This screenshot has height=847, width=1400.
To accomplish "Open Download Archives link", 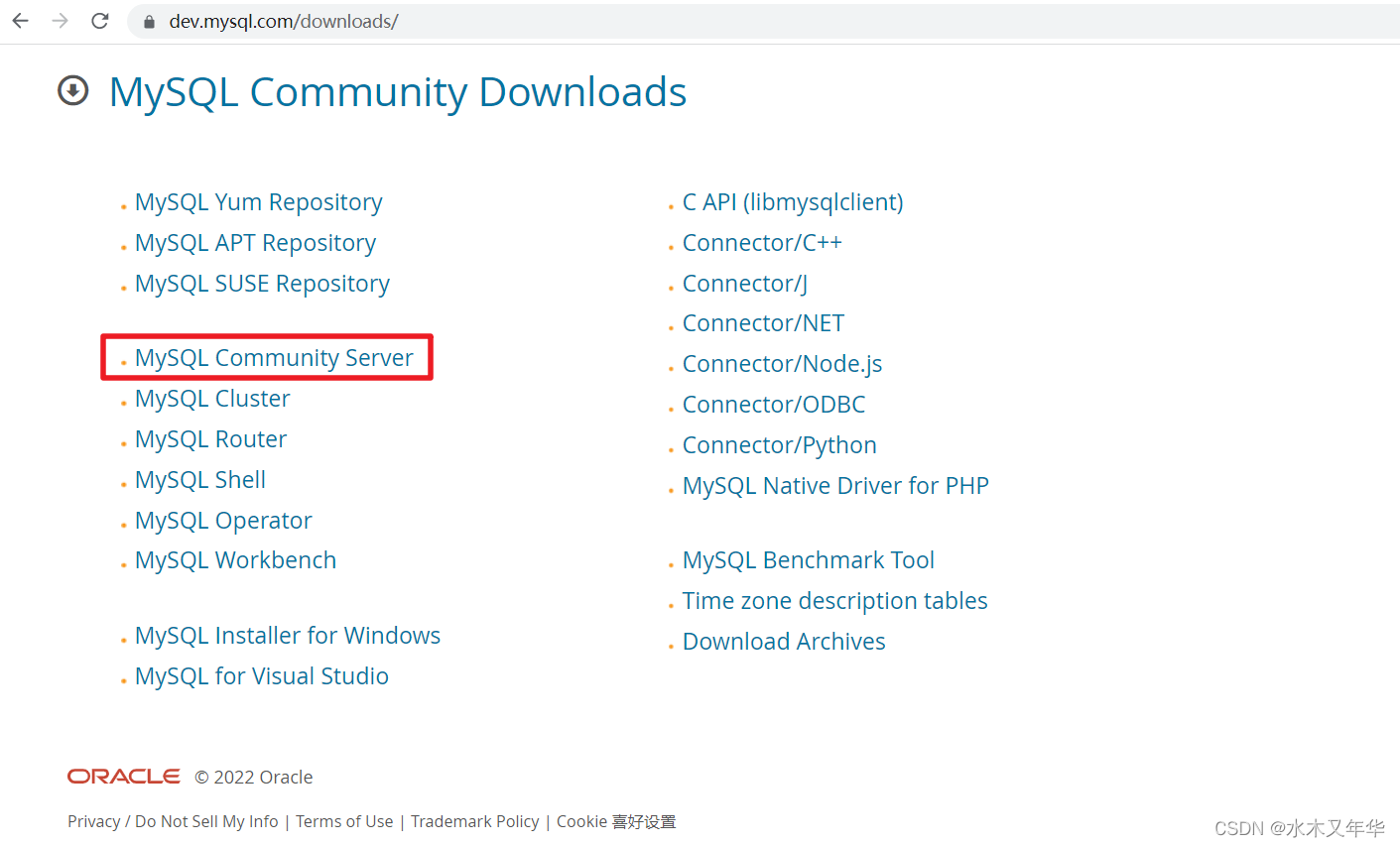I will coord(784,642).
